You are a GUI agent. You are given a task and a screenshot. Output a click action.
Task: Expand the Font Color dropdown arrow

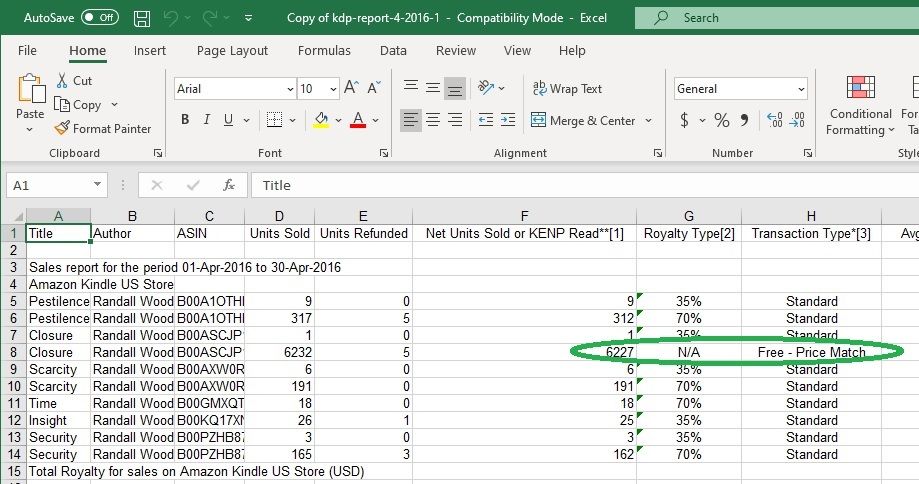pos(376,120)
